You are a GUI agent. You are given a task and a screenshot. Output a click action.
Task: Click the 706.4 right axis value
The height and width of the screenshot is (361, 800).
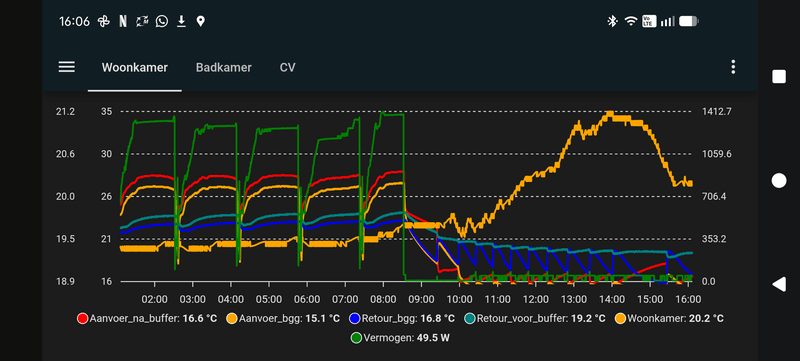[x=714, y=197]
